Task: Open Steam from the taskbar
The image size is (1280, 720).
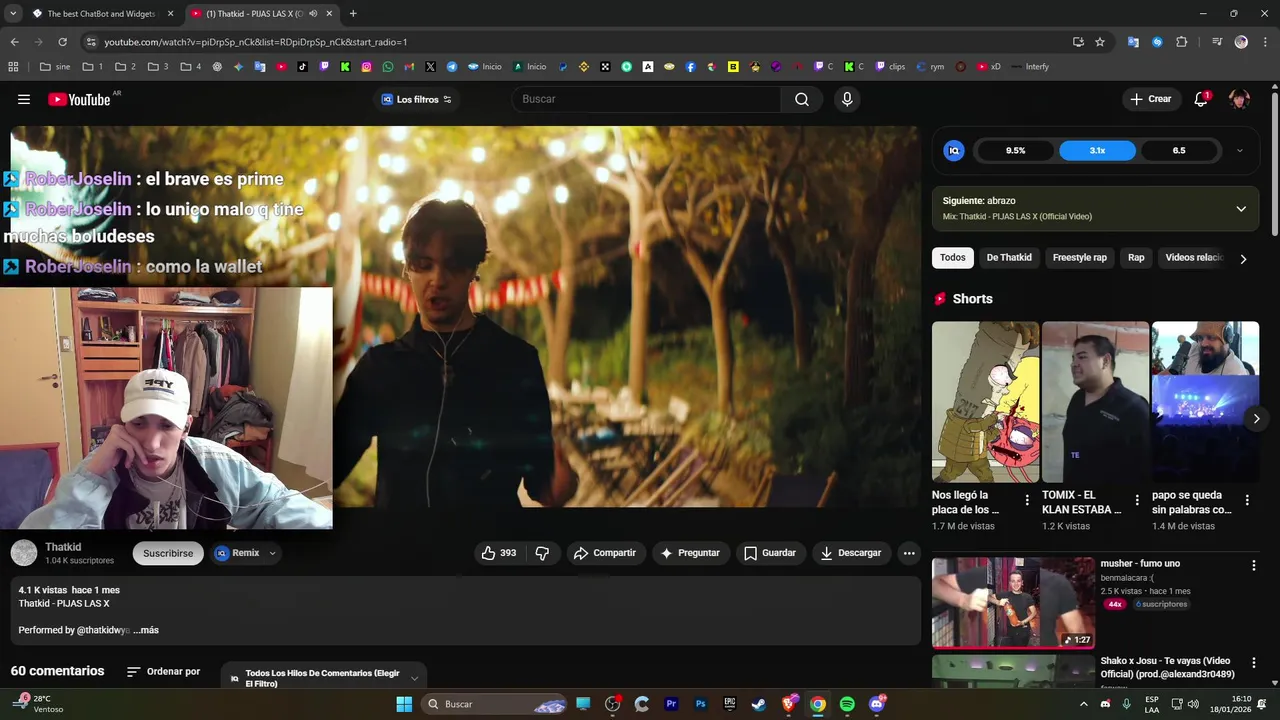Action: [759, 704]
